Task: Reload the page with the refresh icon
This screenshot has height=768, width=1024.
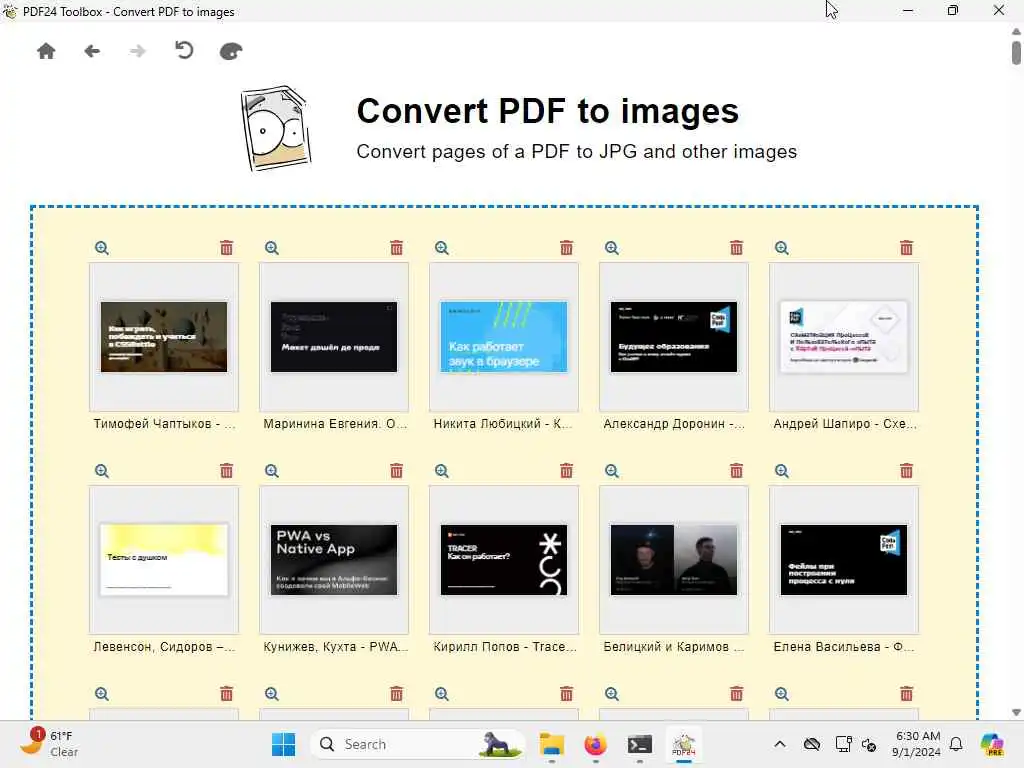Action: coord(184,50)
